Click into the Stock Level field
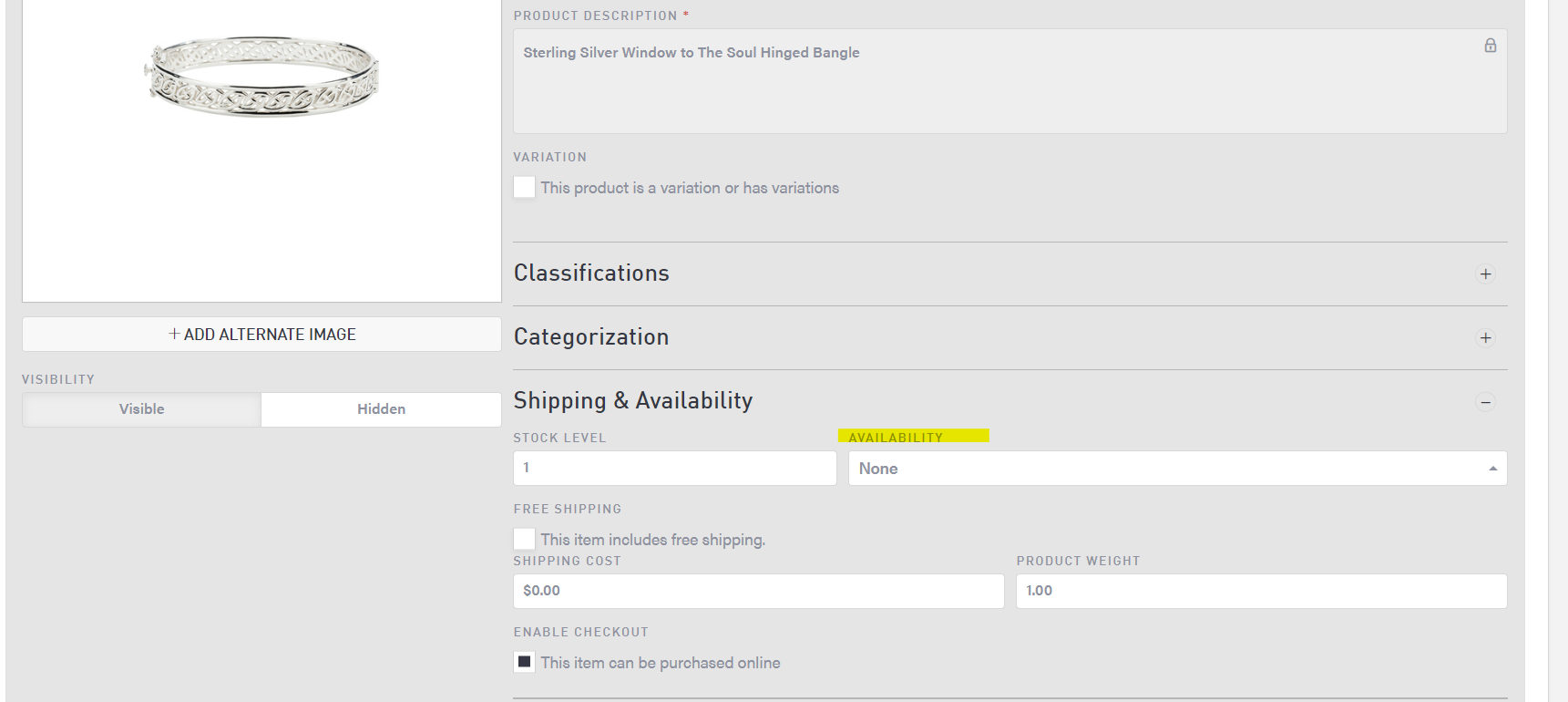This screenshot has width=1568, height=702. [x=674, y=469]
